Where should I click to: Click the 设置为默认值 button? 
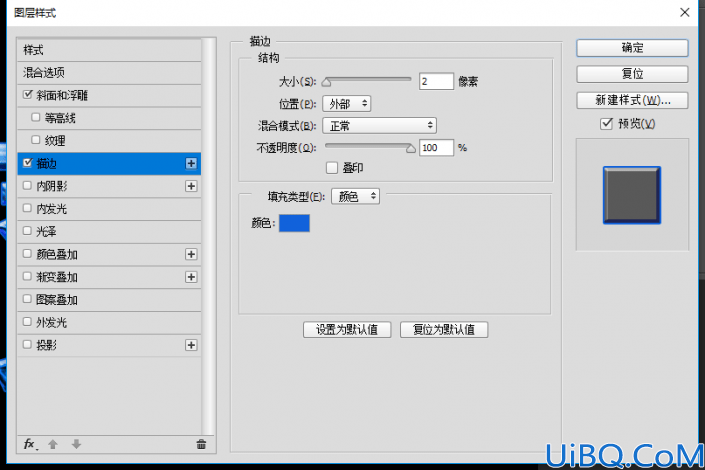[x=347, y=330]
